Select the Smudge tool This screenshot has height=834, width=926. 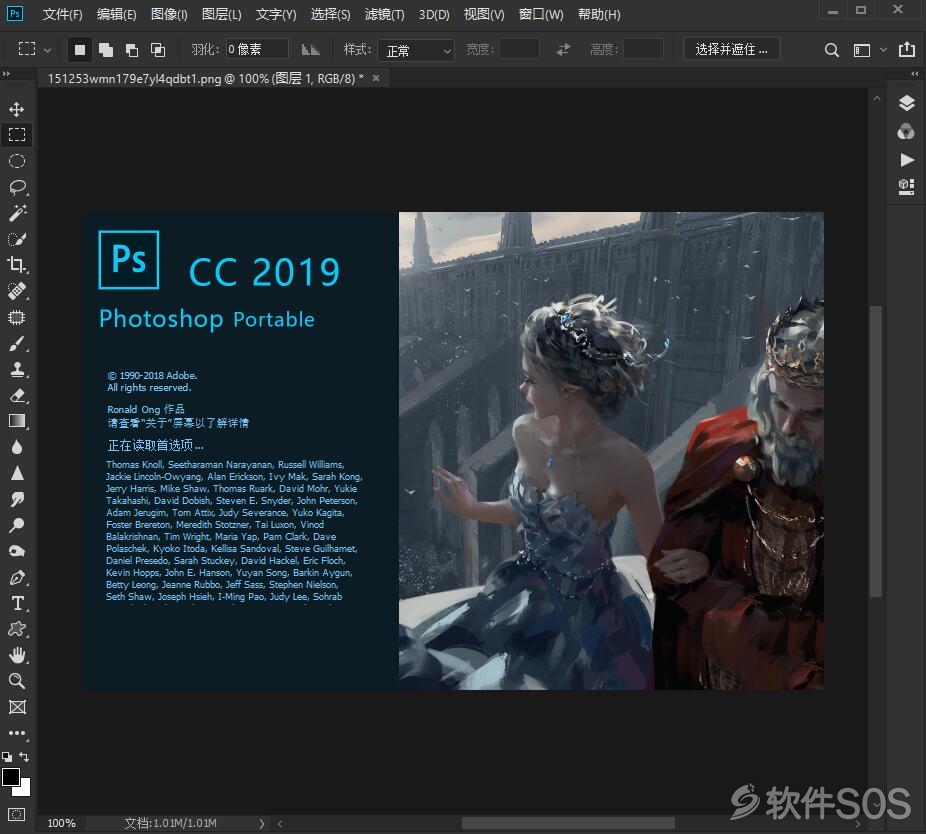[x=17, y=499]
